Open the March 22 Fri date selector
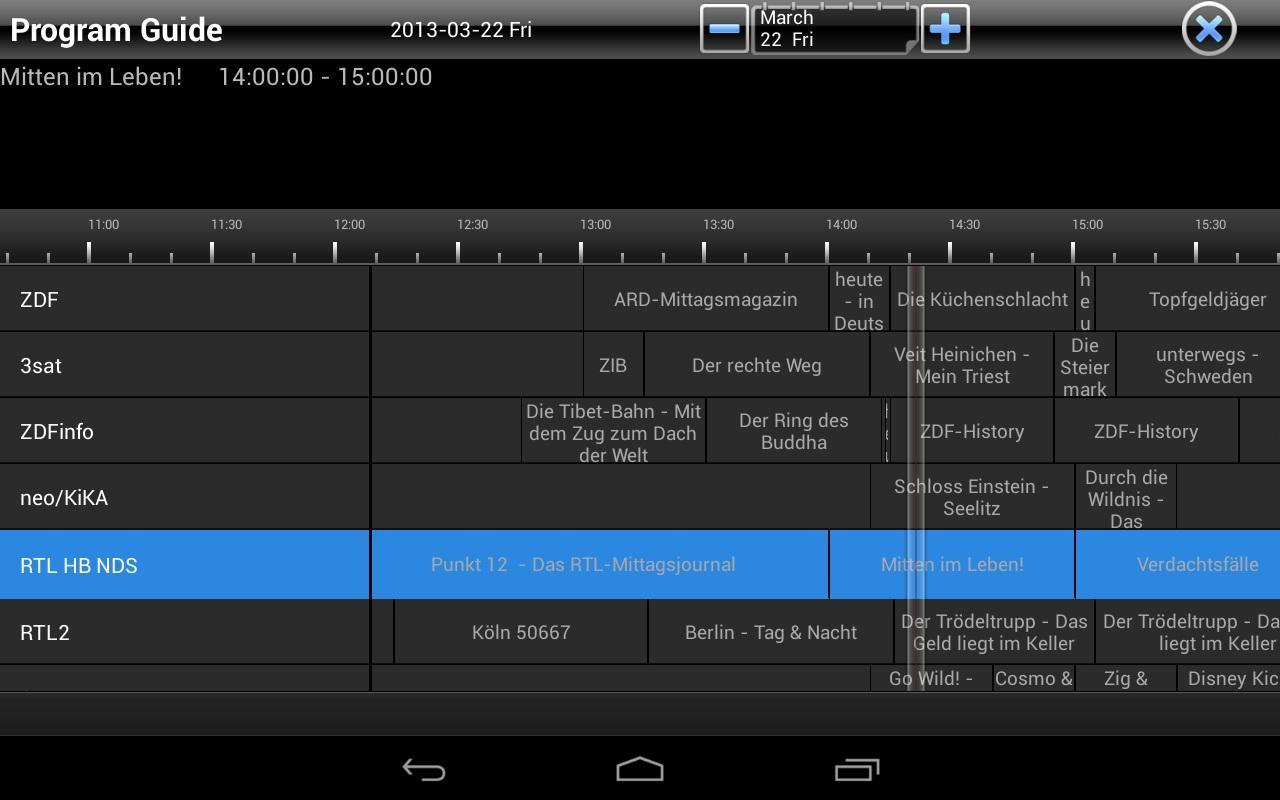 click(x=832, y=29)
